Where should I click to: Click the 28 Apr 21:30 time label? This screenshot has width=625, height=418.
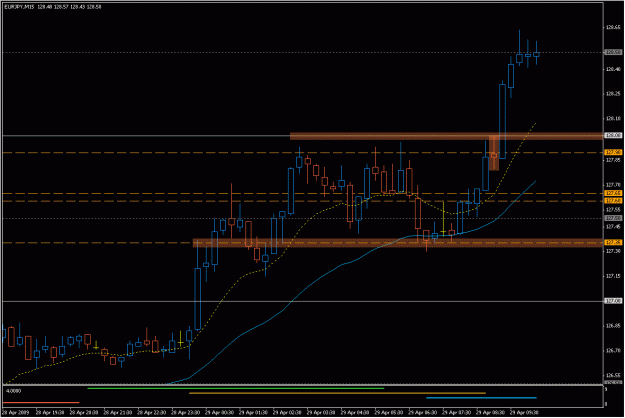[x=117, y=412]
